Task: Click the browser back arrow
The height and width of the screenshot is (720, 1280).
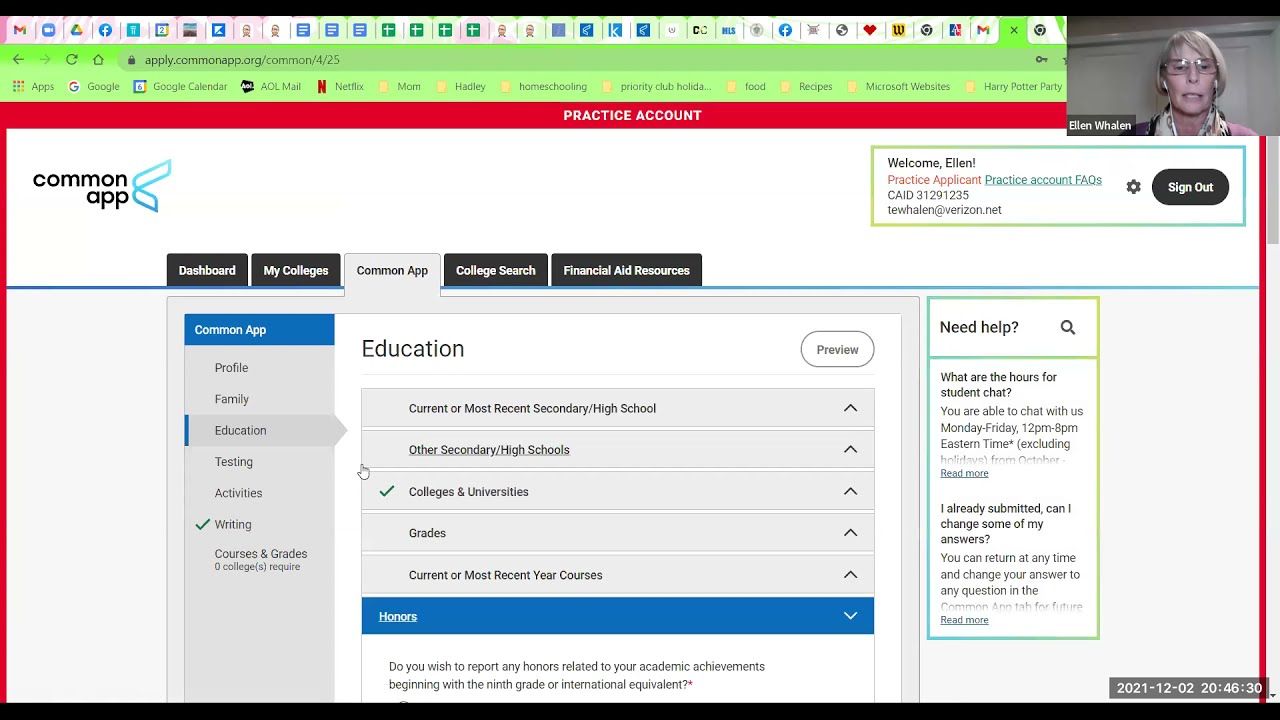Action: (18, 60)
